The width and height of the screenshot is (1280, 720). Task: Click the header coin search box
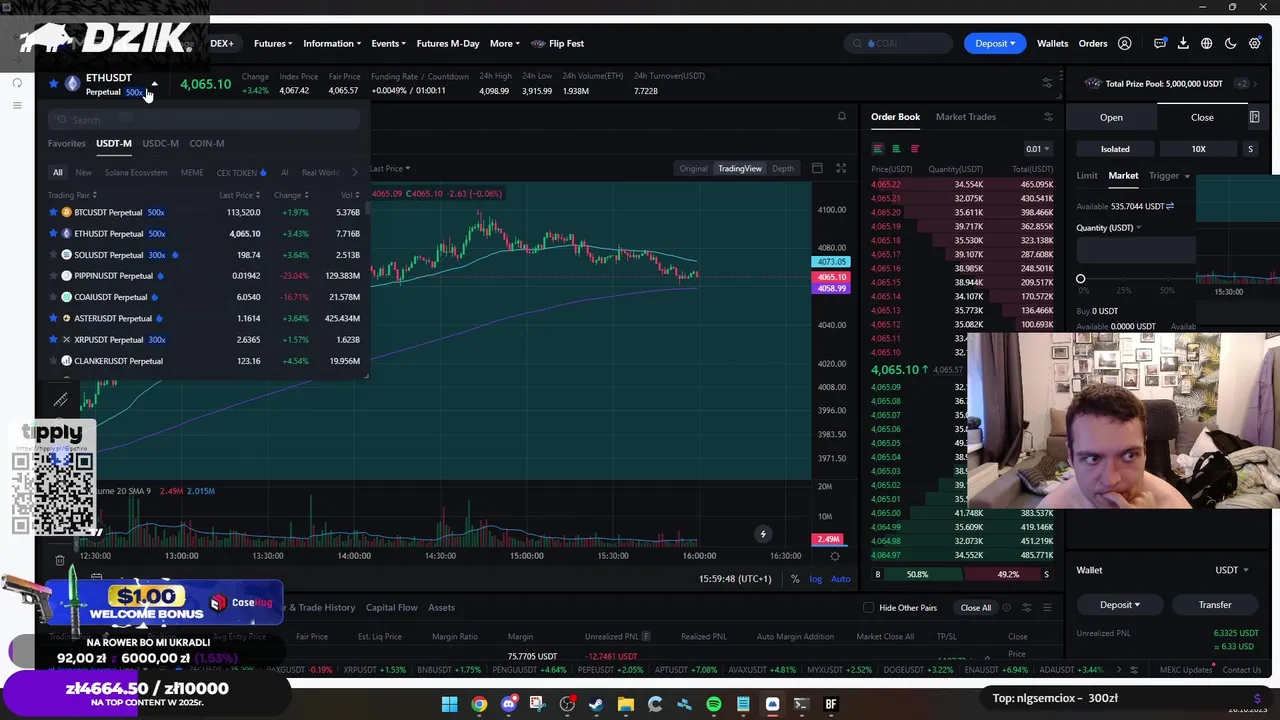point(898,43)
